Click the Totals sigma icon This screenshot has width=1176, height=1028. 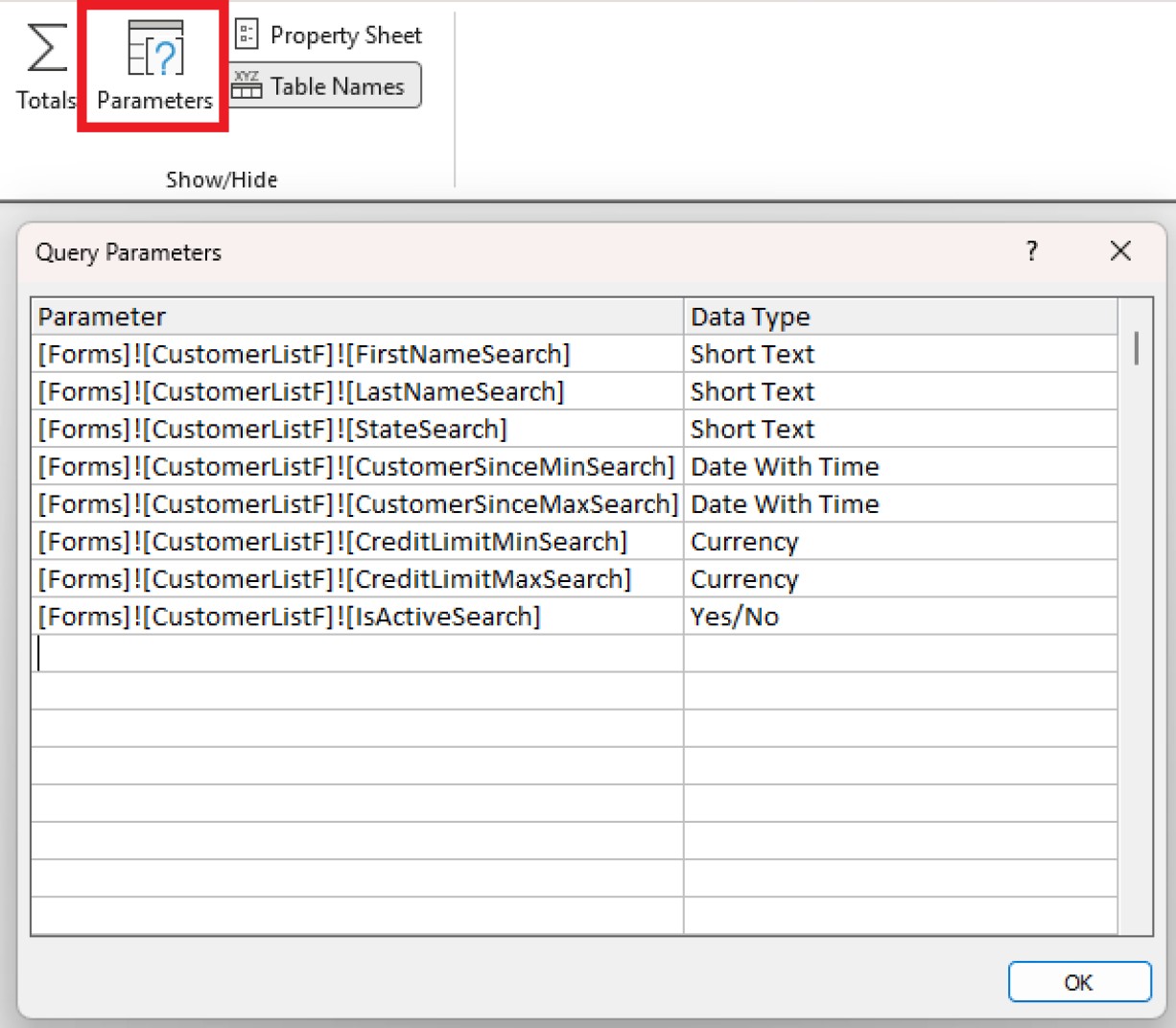46,49
